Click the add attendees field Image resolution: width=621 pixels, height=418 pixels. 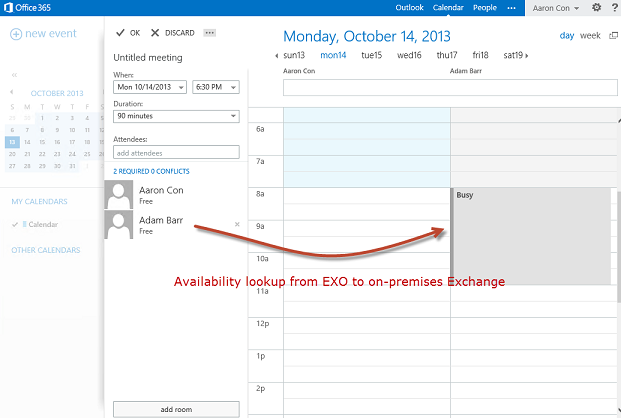176,153
